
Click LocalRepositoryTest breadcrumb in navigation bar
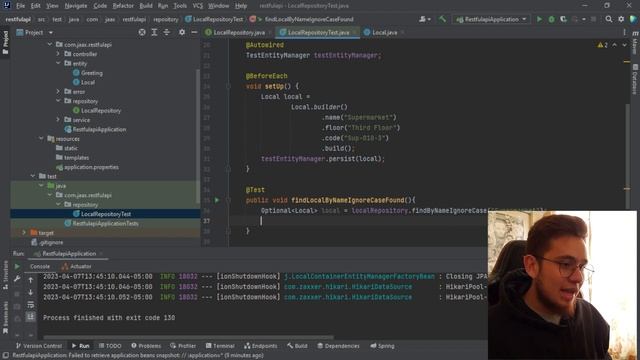(214, 19)
